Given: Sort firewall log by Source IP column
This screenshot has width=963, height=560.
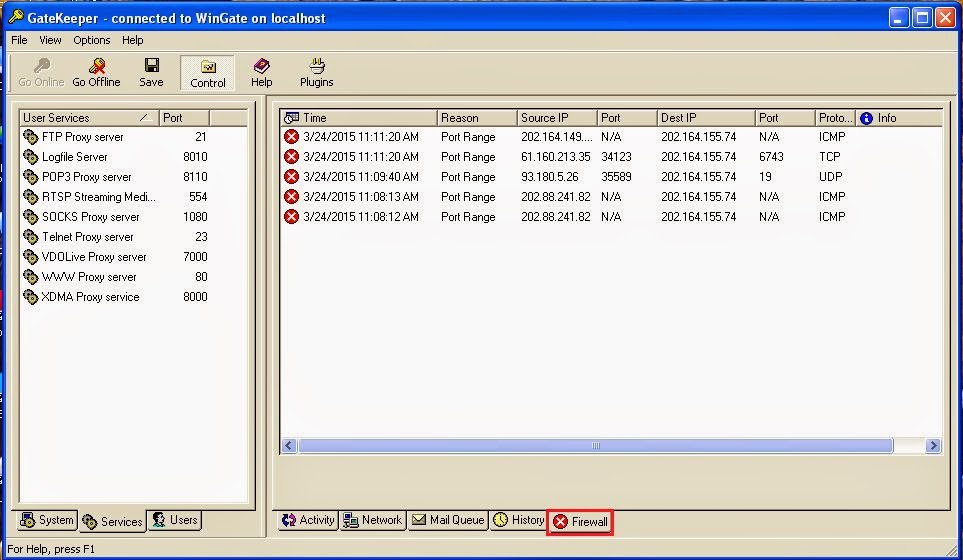Looking at the screenshot, I should coord(557,118).
